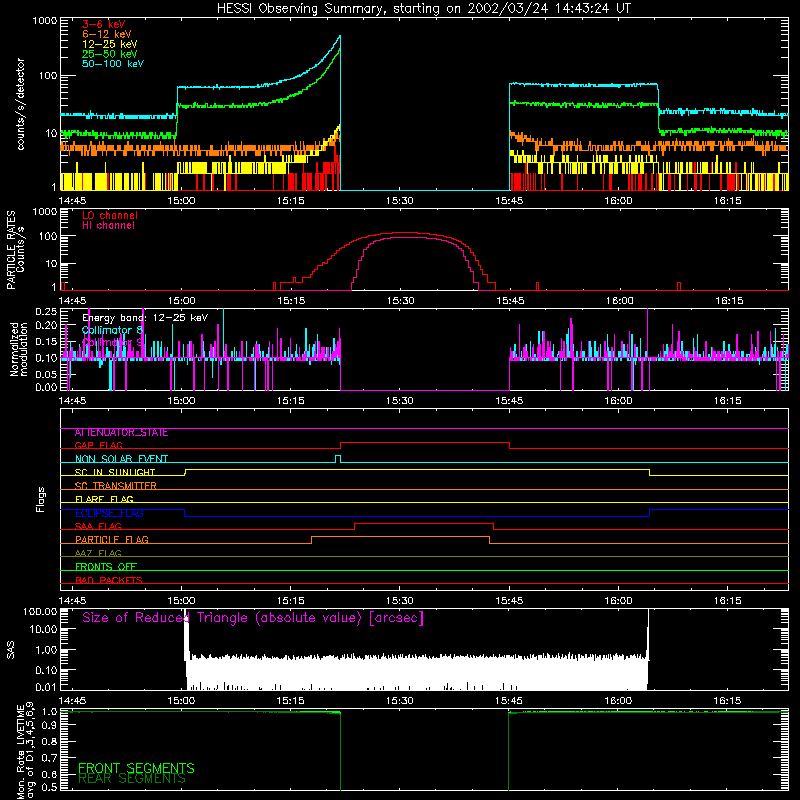Click the raised PARTICLE_FLAG step segment
Image resolution: width=800 pixels, height=800 pixels.
(x=401, y=537)
